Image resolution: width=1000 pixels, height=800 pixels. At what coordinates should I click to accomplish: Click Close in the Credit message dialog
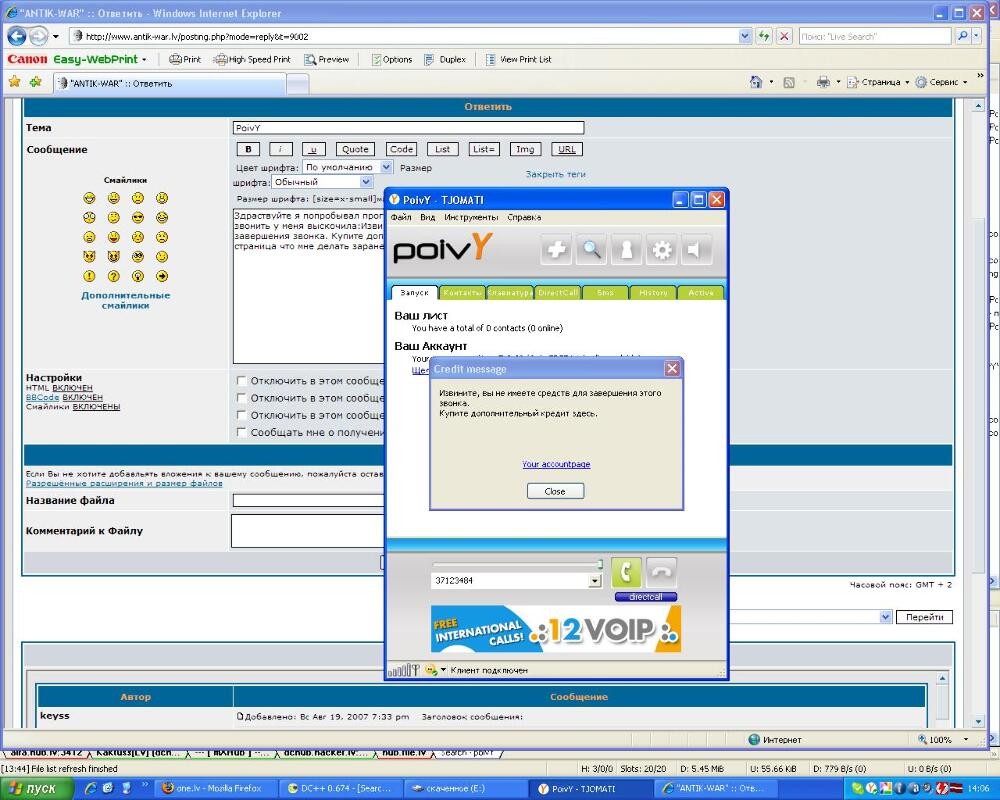point(555,491)
